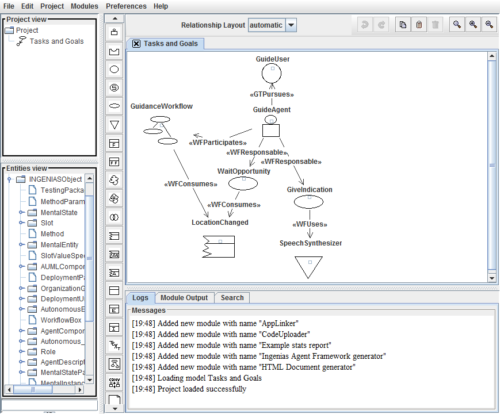Image resolution: width=500 pixels, height=414 pixels.
Task: Open the Relationship Layout dropdown
Action: click(291, 25)
